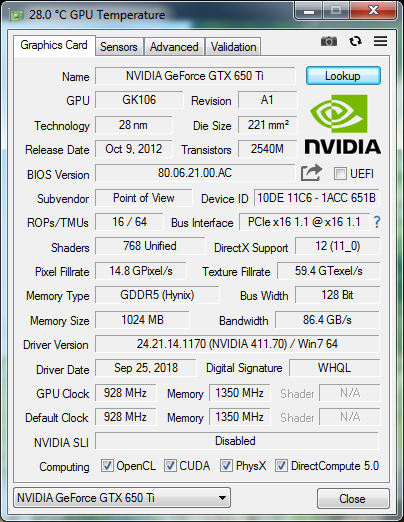Click the refresh arrows icon
Image resolution: width=404 pixels, height=522 pixels.
[x=355, y=41]
